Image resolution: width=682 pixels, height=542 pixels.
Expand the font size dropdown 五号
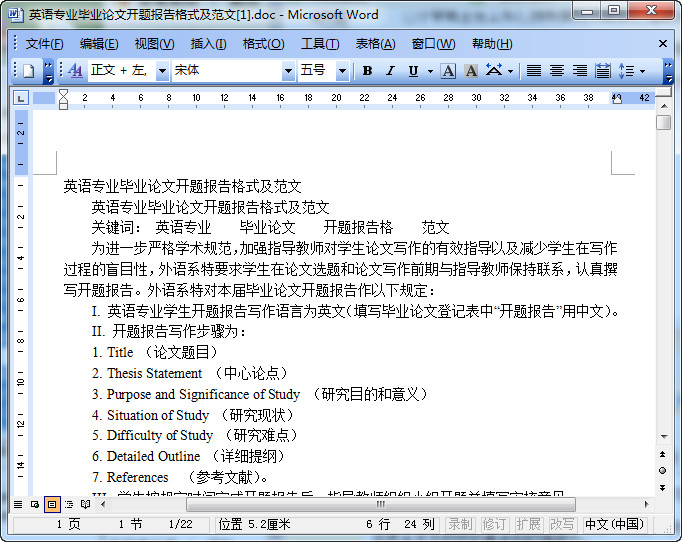tap(342, 70)
